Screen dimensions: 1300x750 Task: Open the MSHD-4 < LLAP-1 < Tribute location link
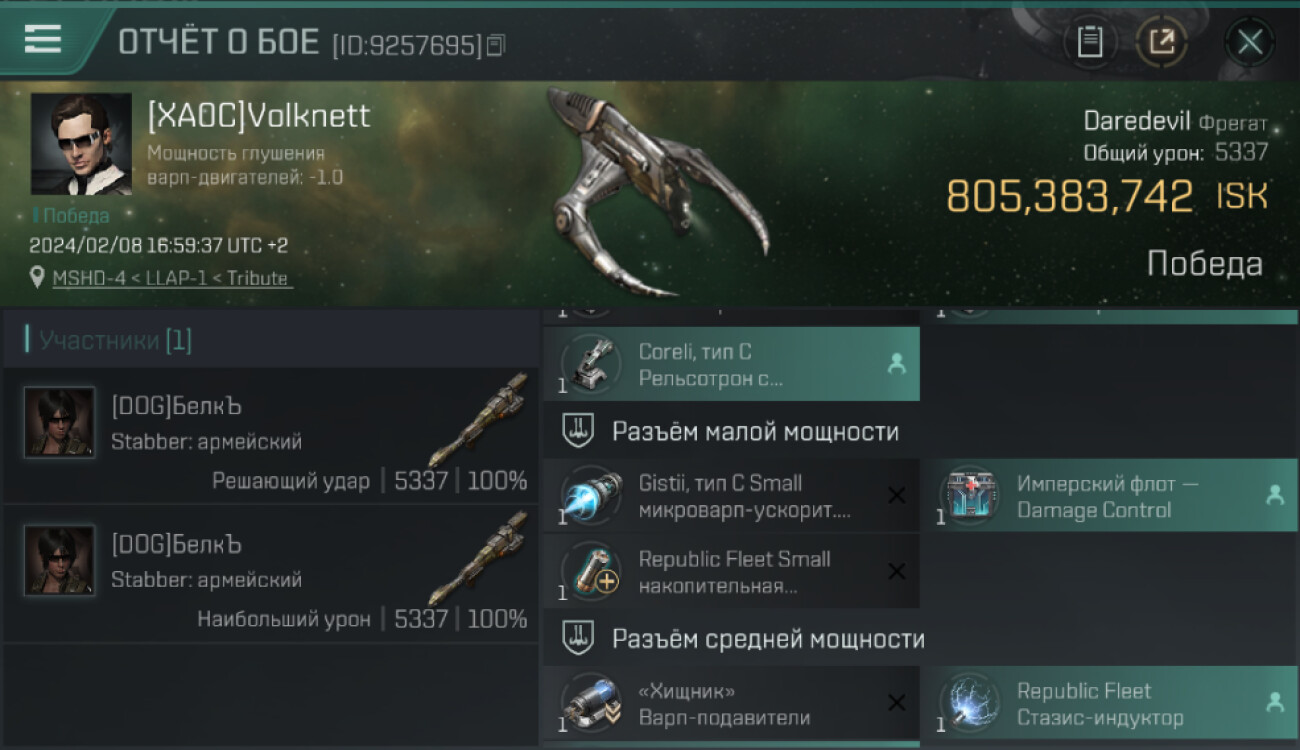172,278
